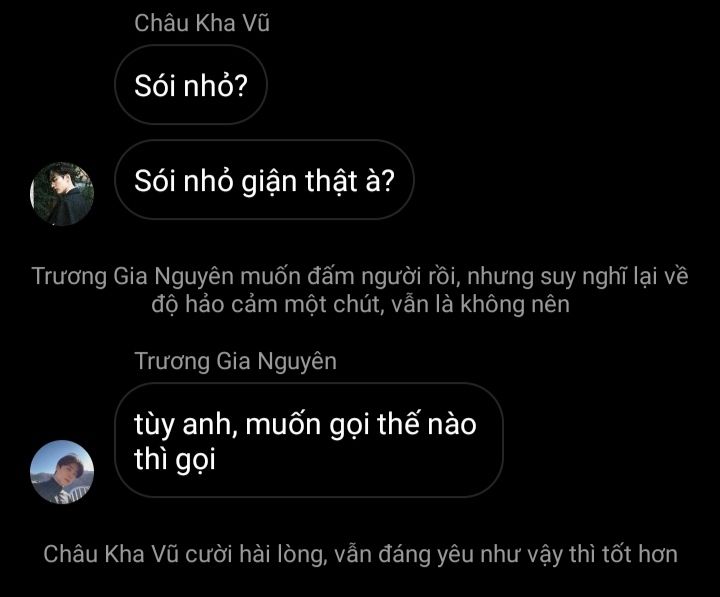720x597 pixels.
Task: Click sender name Châu Kha Vũ above messages
Action: 202,23
